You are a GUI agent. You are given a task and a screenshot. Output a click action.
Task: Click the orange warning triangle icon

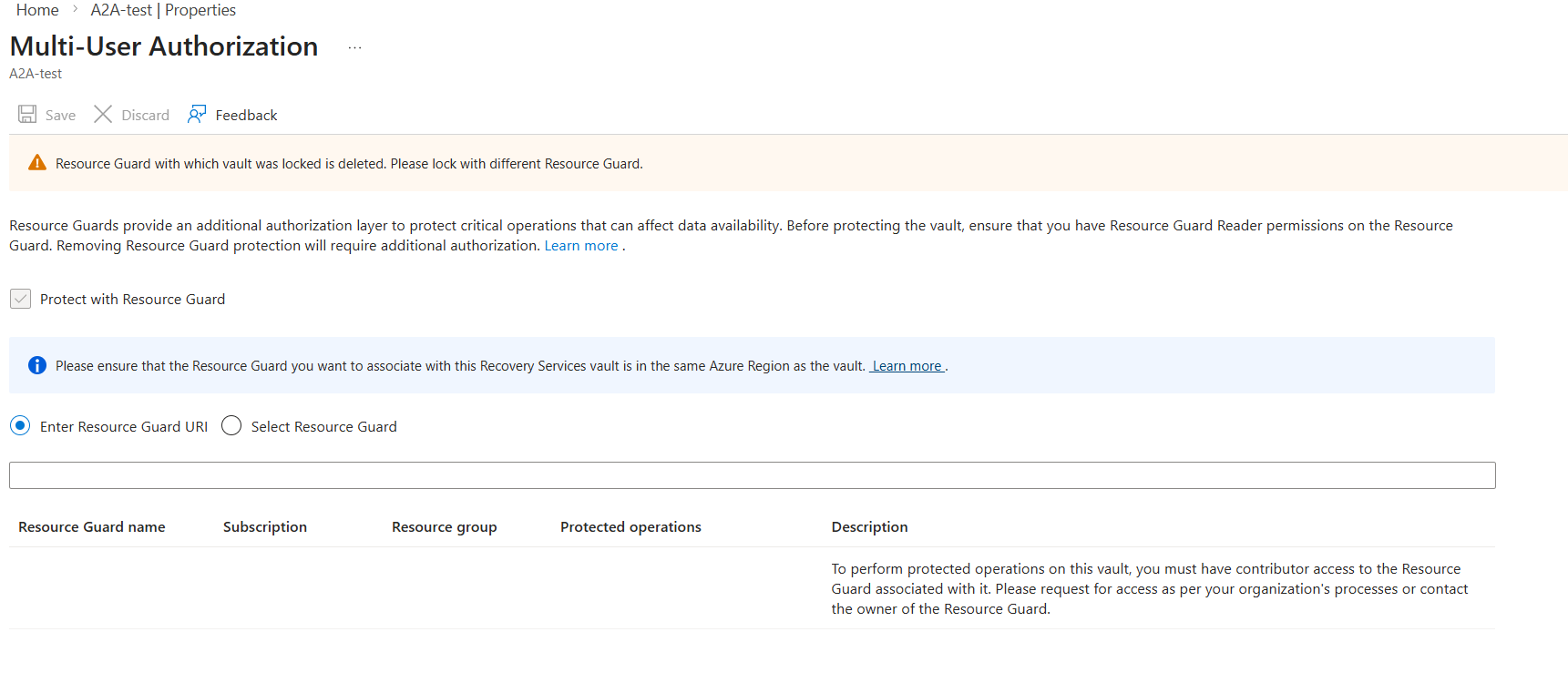click(37, 164)
